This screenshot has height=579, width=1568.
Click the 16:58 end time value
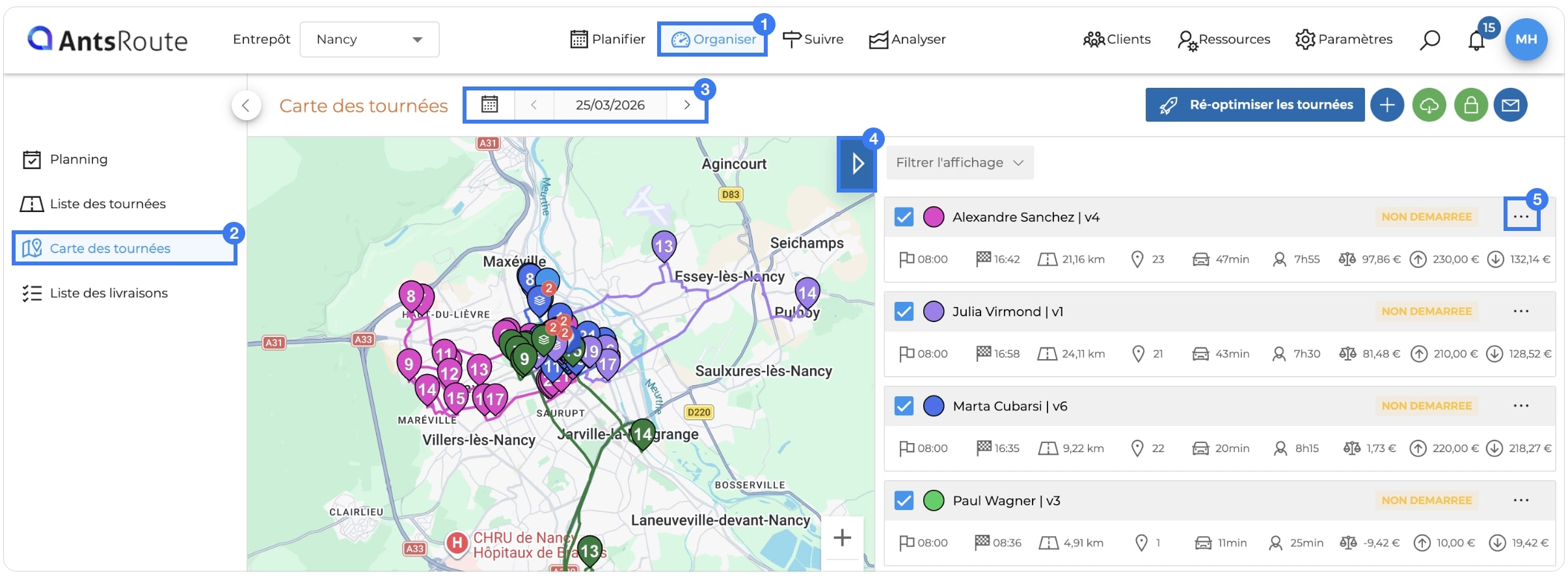1007,353
